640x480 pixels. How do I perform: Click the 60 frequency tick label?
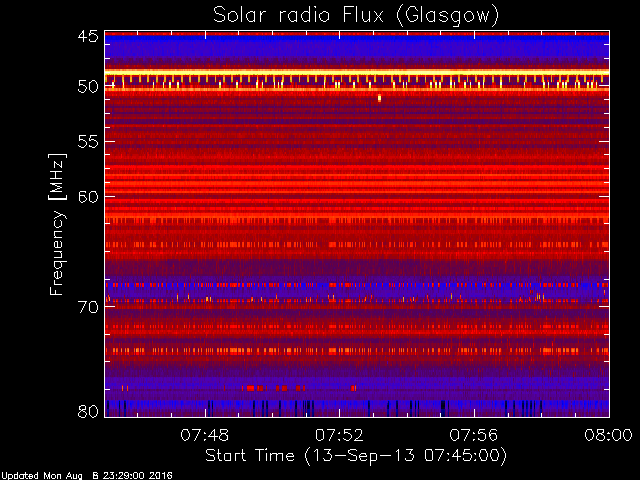click(x=88, y=197)
